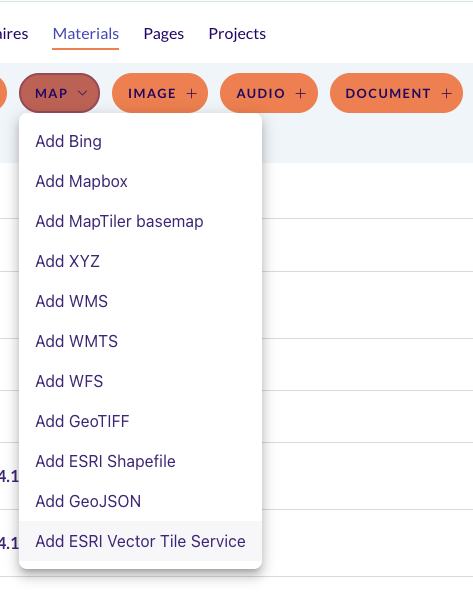Viewport: 473px width, 592px height.
Task: Click the IMAGE add button
Action: (x=160, y=93)
